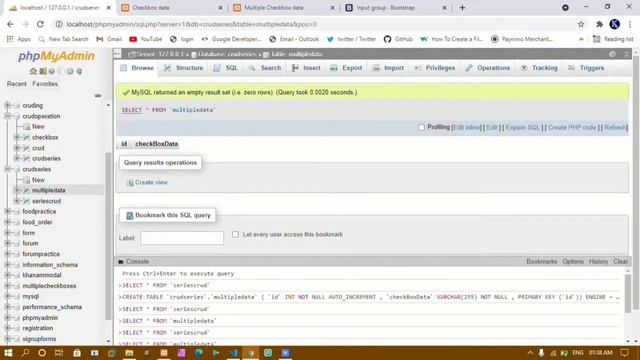Screen dimensions: 640x360
Task: Open the Insert tab
Action: [x=306, y=68]
